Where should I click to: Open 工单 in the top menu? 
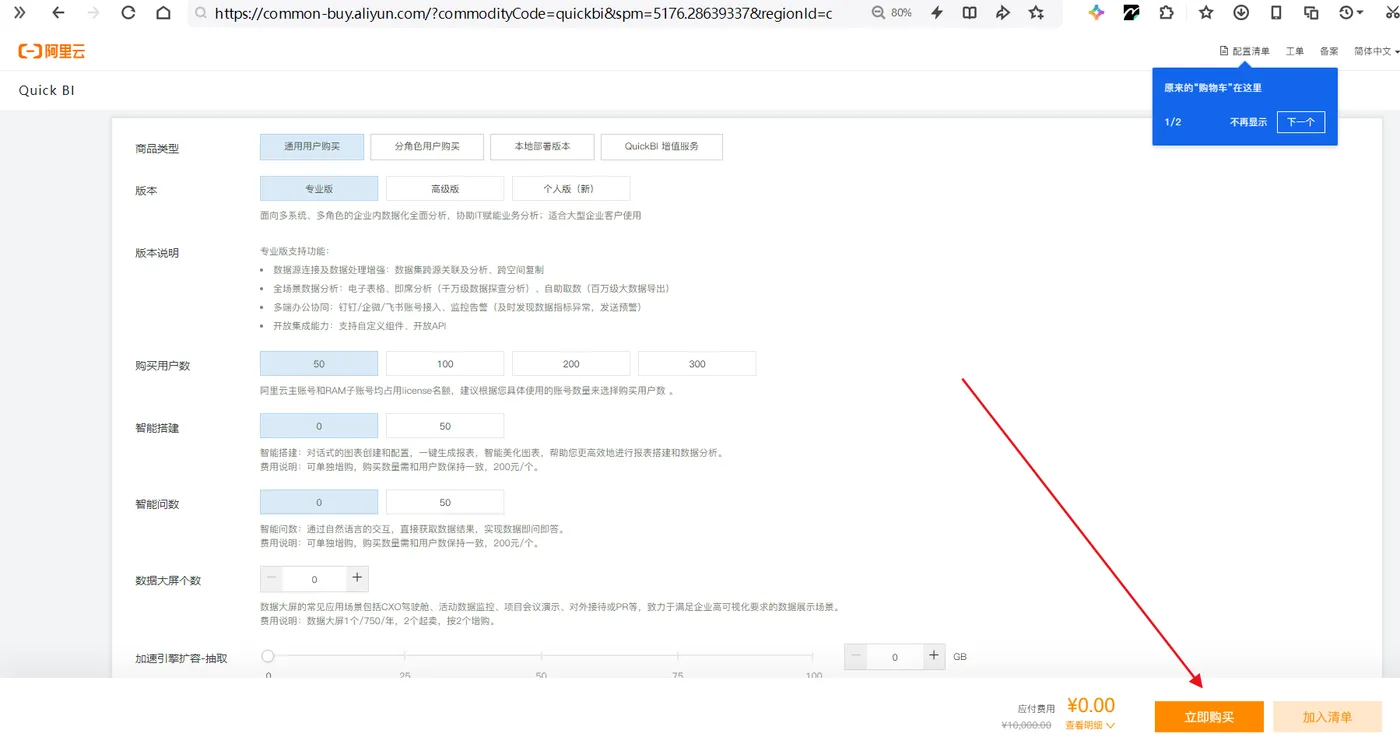(x=1295, y=51)
